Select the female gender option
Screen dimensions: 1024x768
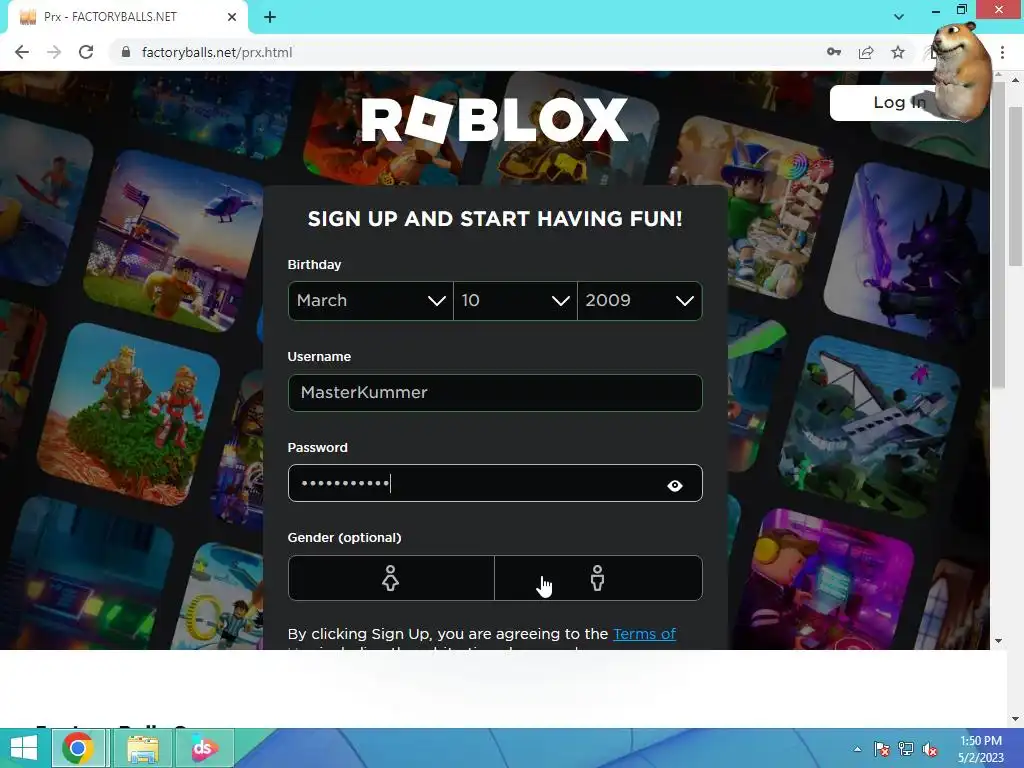click(x=391, y=578)
